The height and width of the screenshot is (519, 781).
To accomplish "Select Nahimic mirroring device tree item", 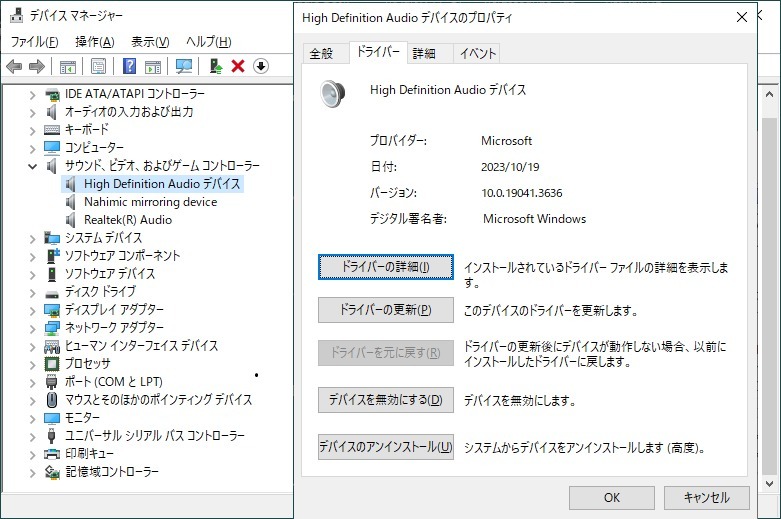I will coord(150,202).
